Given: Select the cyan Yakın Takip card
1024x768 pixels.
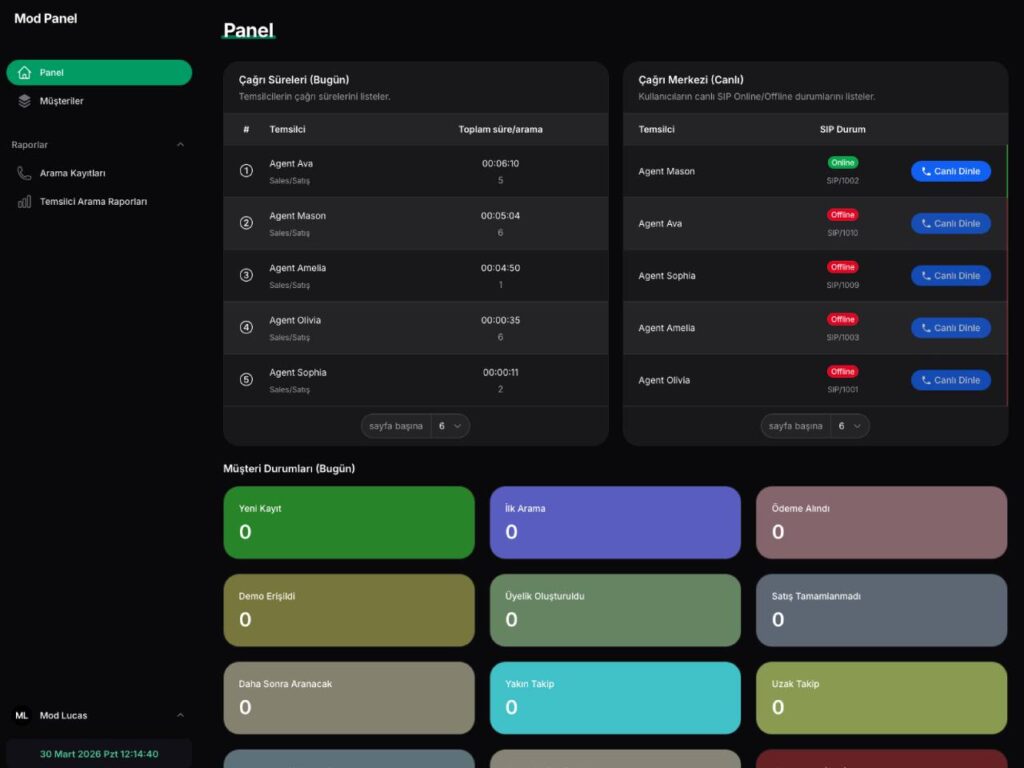Looking at the screenshot, I should pyautogui.click(x=615, y=698).
